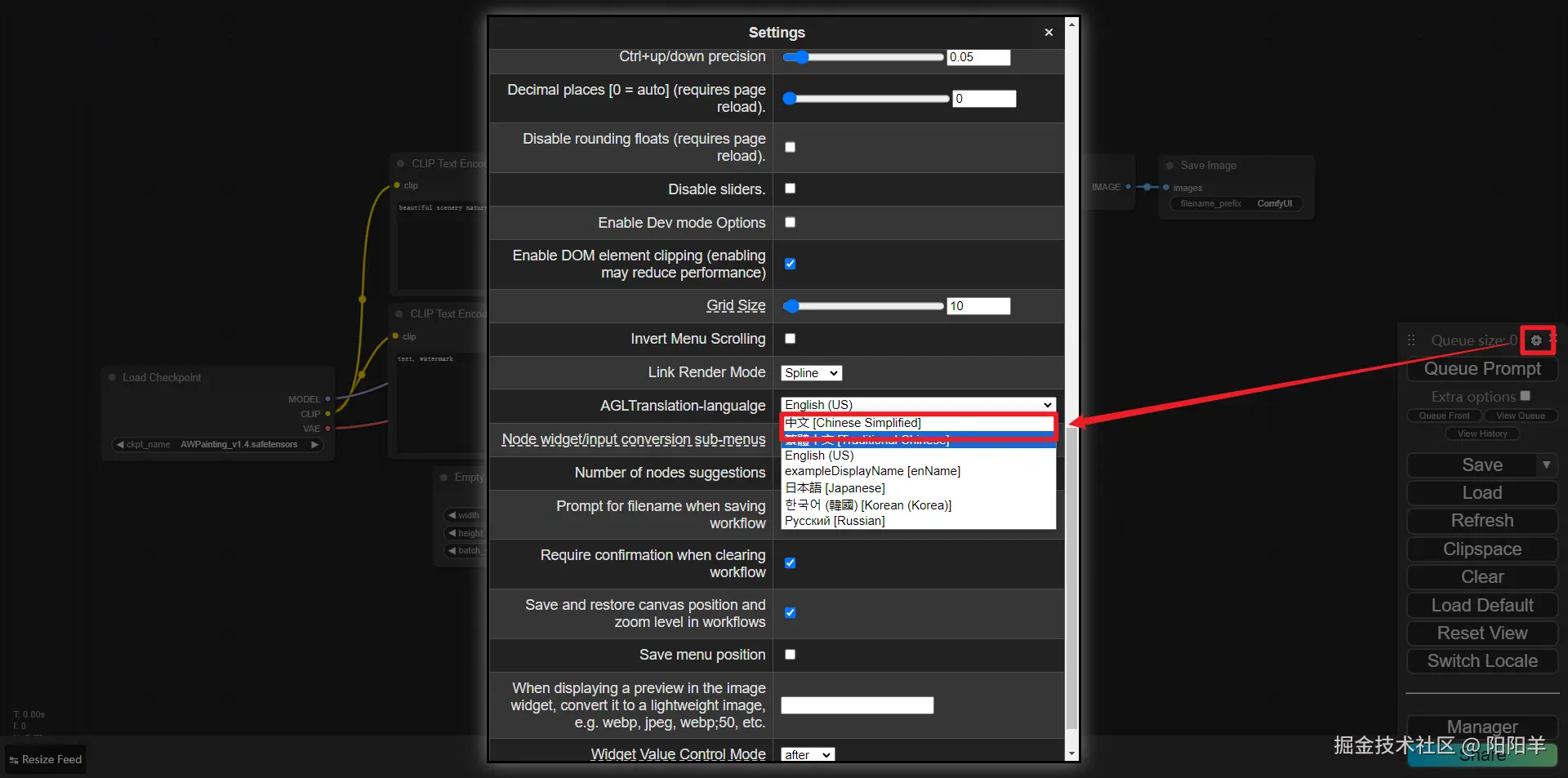Enable Save menu position checkbox

point(790,655)
